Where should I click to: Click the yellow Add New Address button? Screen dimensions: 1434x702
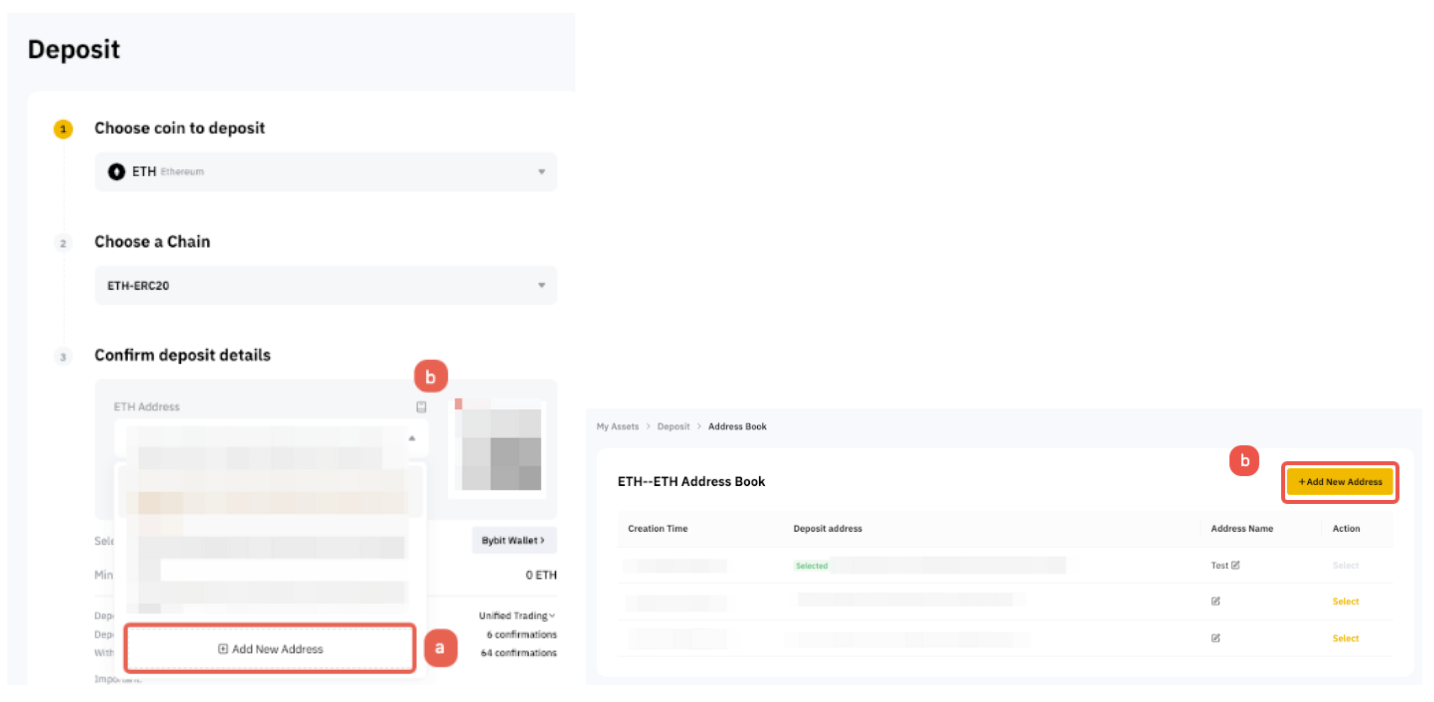1340,482
